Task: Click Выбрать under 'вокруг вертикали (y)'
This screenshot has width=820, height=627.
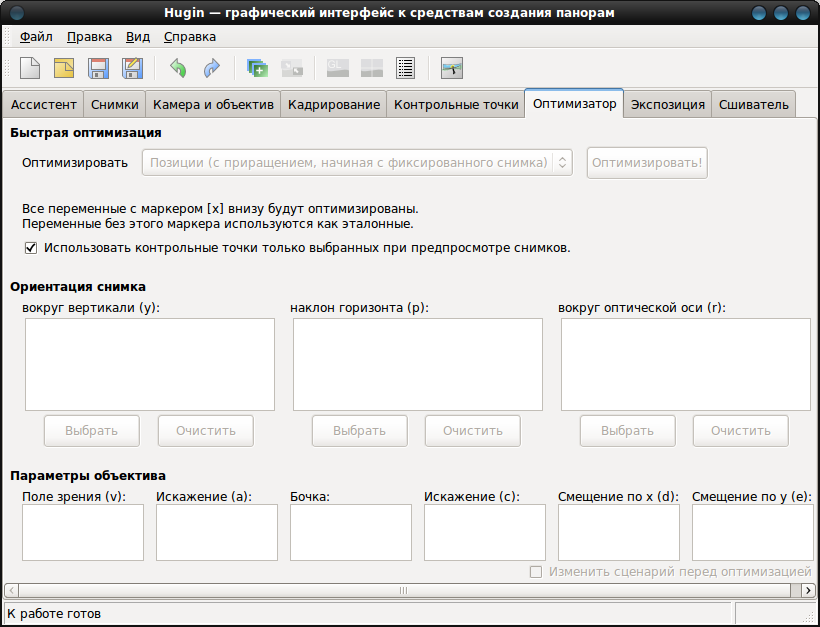Action: coord(92,431)
